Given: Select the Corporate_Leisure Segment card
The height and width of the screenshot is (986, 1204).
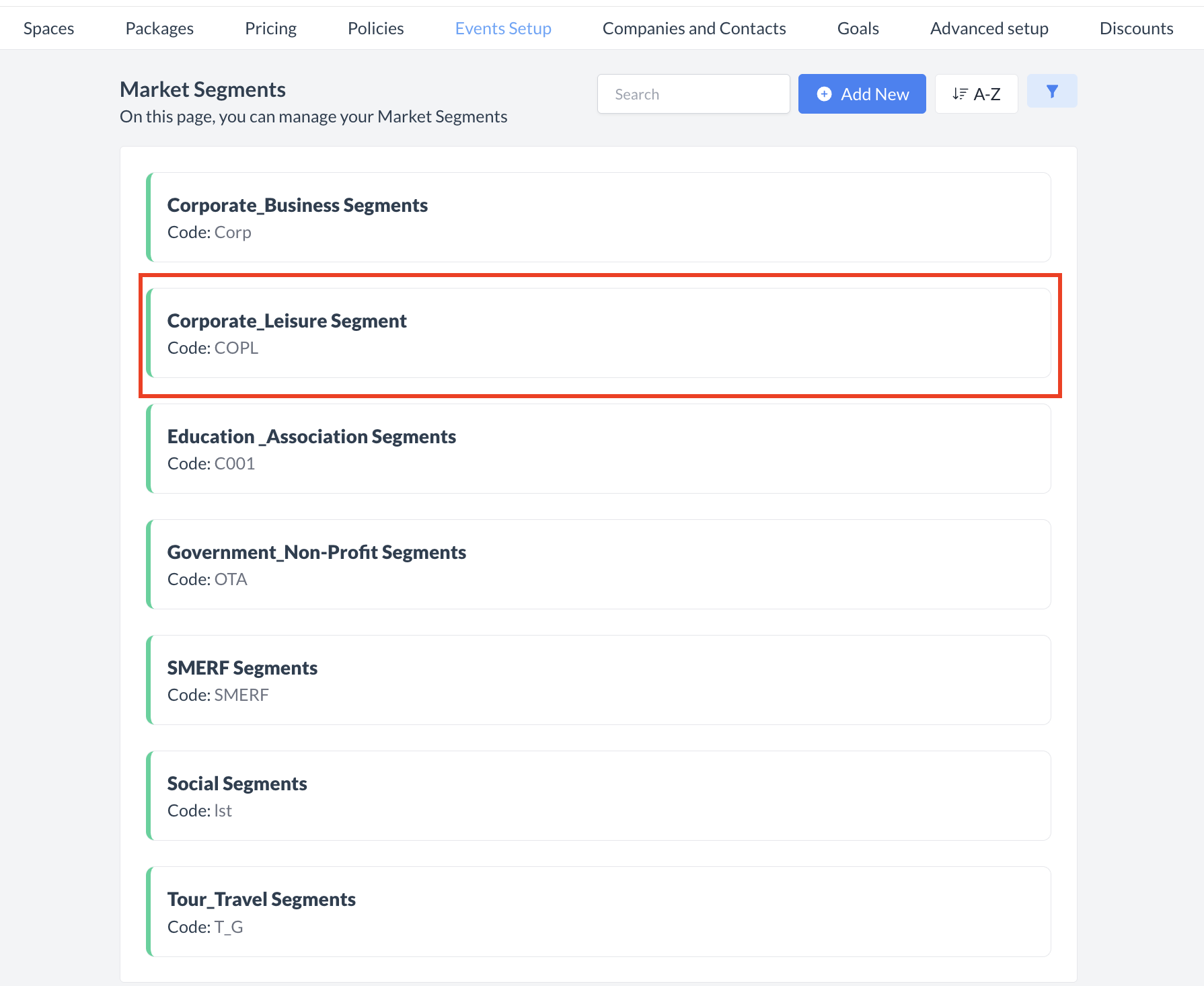Looking at the screenshot, I should [599, 333].
